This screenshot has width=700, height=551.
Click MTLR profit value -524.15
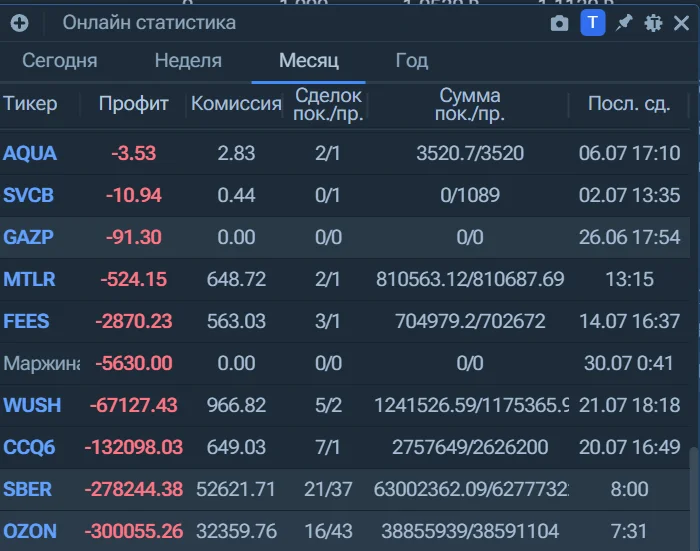(133, 279)
